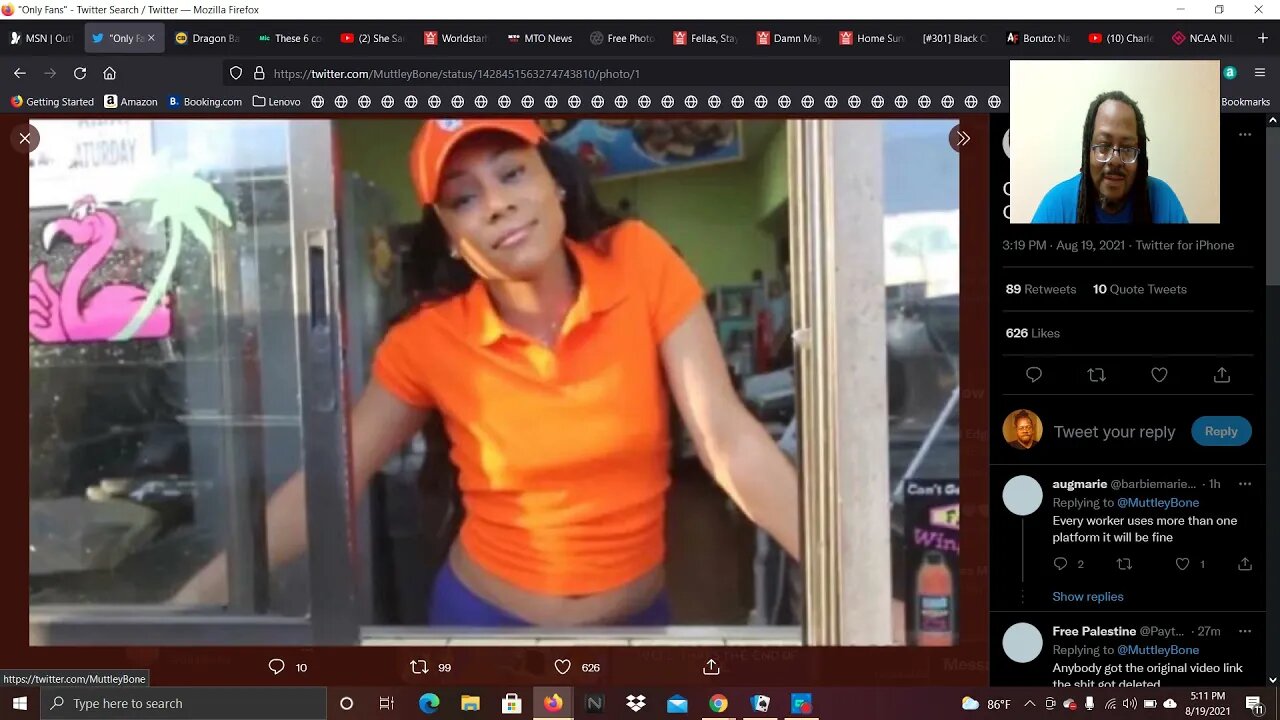This screenshot has width=1280, height=720.
Task: Click the shield tracking protection icon
Action: 236,73
